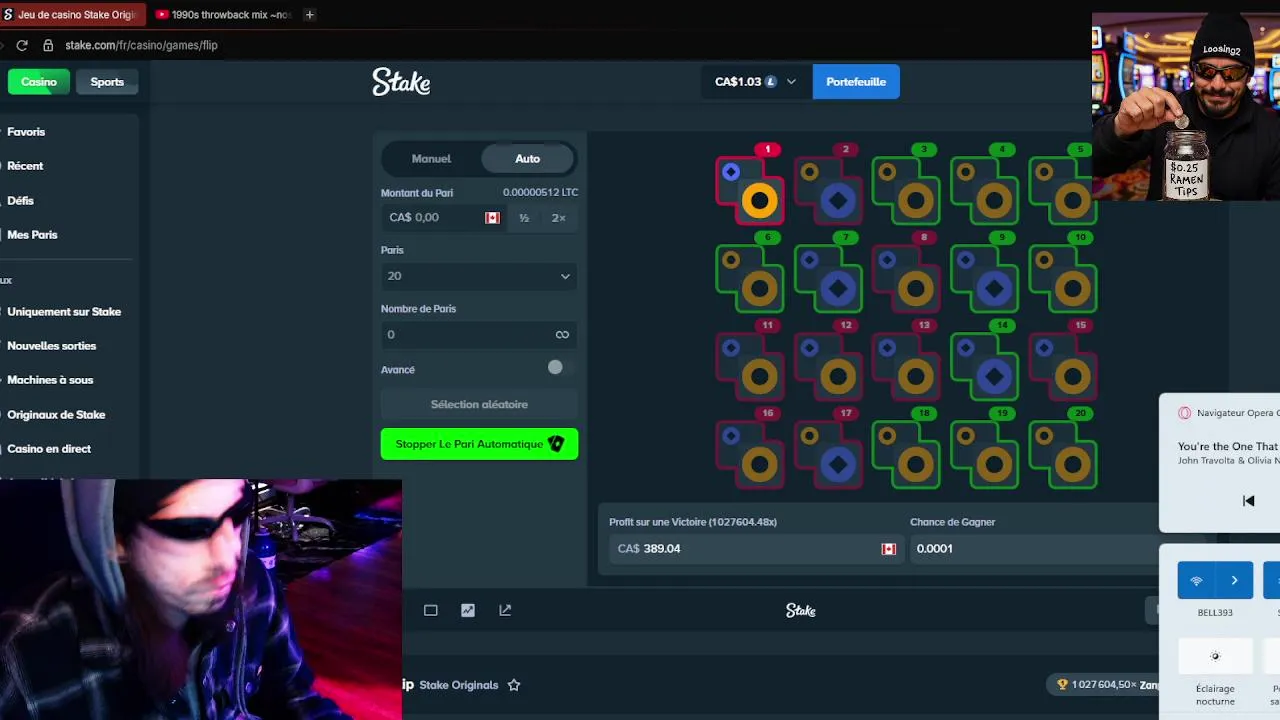Pick card number 8 in the grid

click(x=906, y=278)
